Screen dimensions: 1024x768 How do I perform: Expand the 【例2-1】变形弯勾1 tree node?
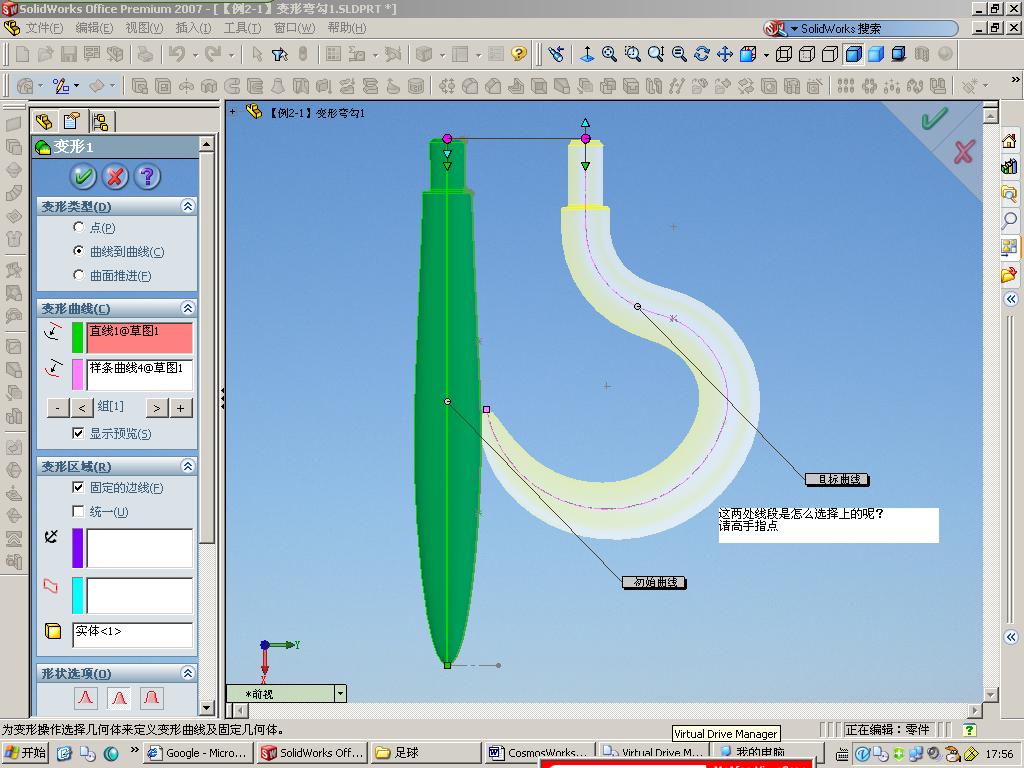click(232, 112)
